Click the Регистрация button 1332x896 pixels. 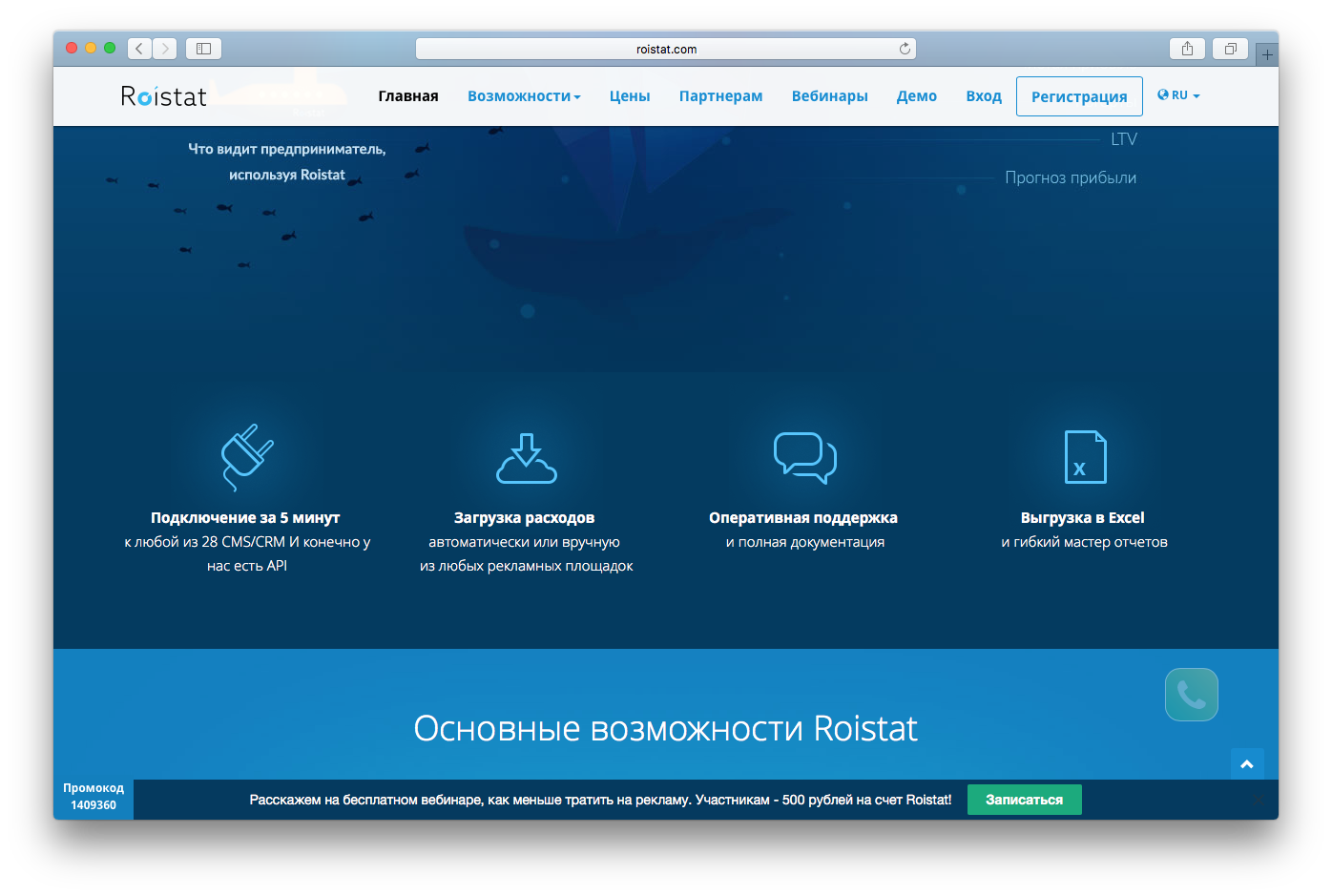coord(1079,96)
